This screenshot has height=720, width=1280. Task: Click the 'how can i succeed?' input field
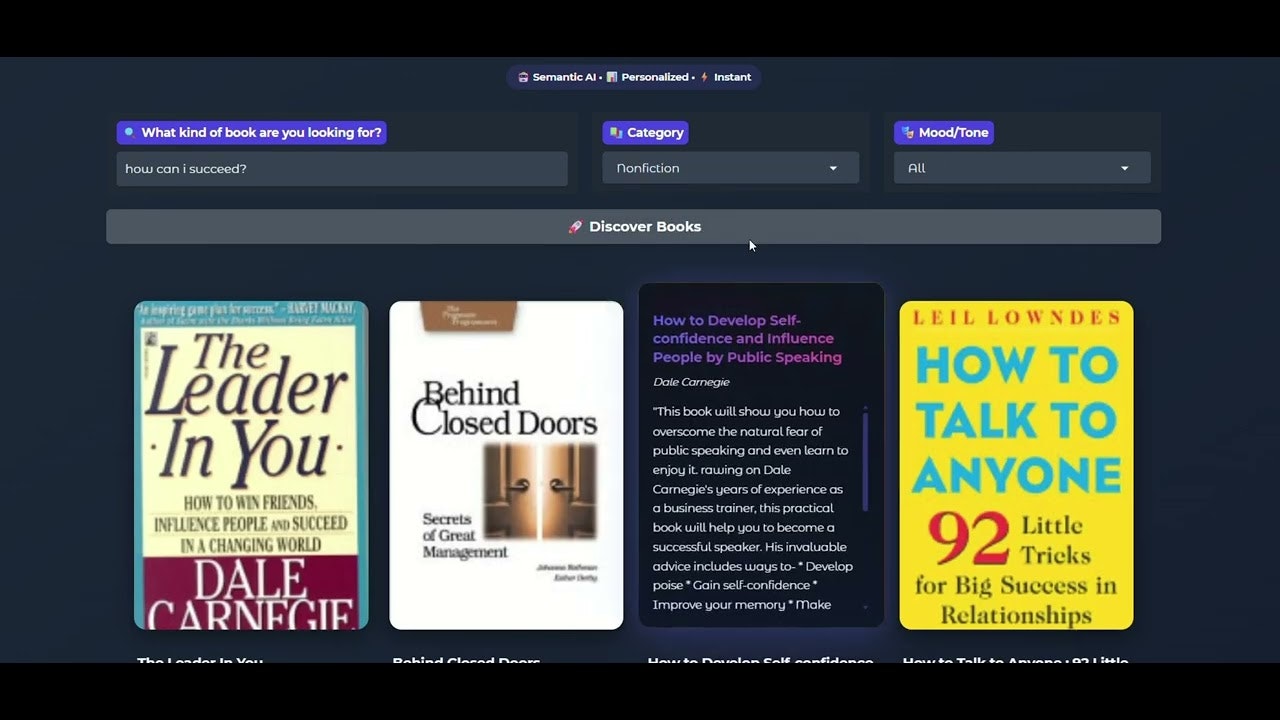tap(342, 168)
